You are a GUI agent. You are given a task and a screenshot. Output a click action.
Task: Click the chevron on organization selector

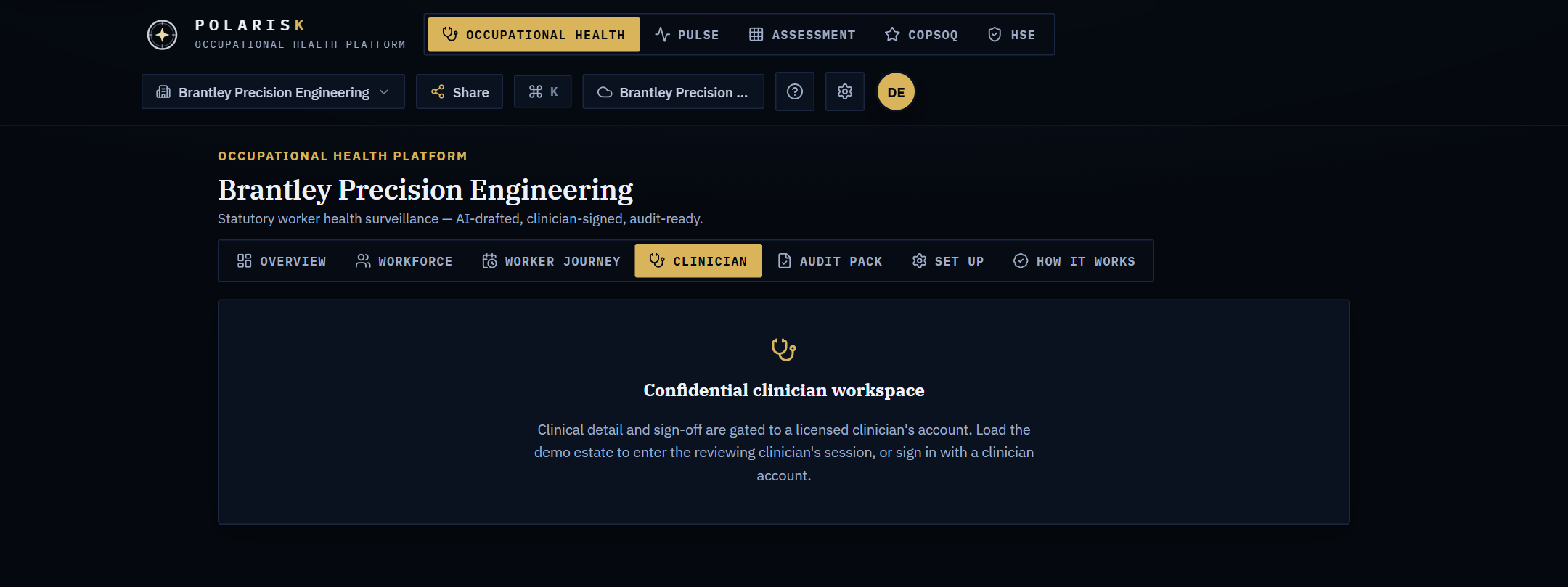point(384,92)
